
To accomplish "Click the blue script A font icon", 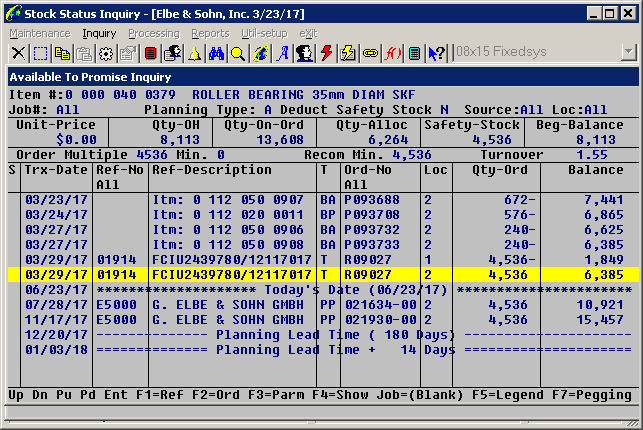I will point(283,53).
